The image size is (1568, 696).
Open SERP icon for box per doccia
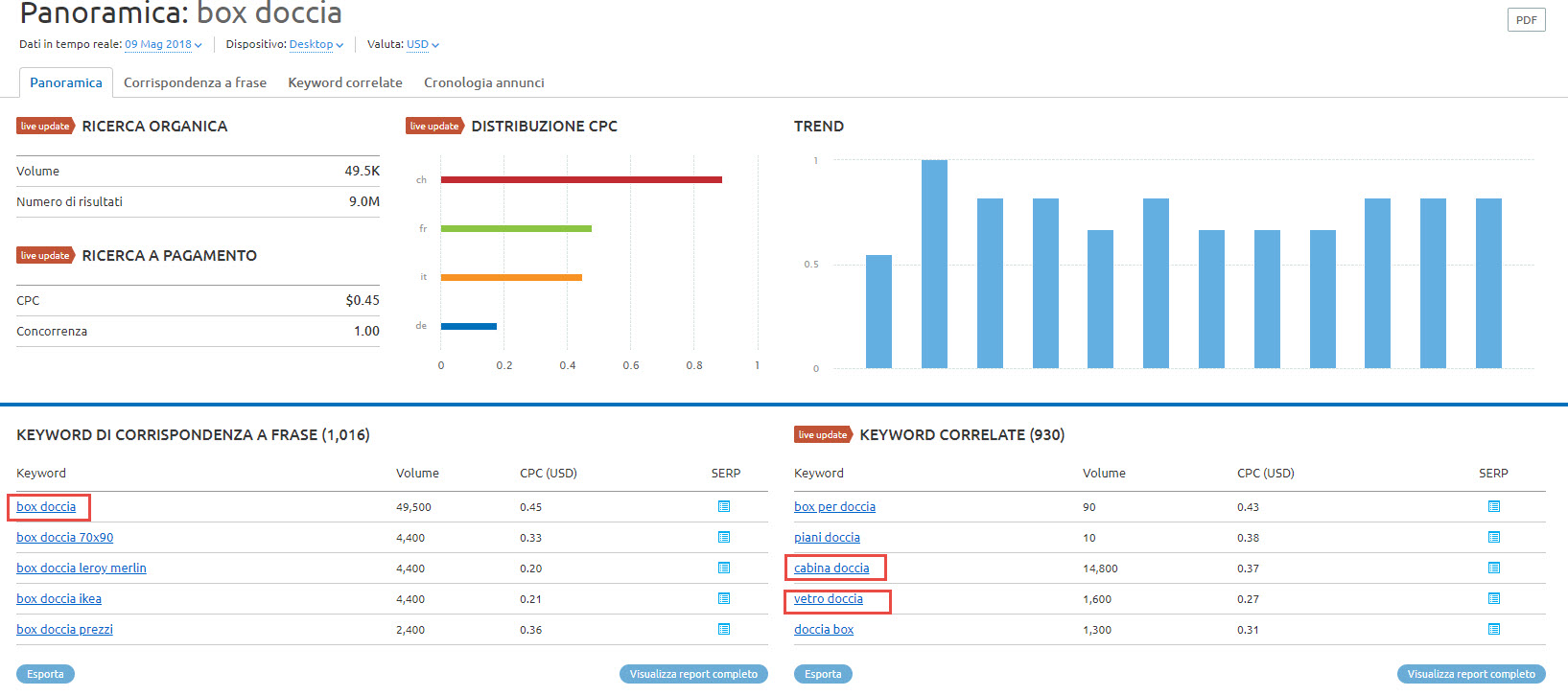tap(1494, 506)
